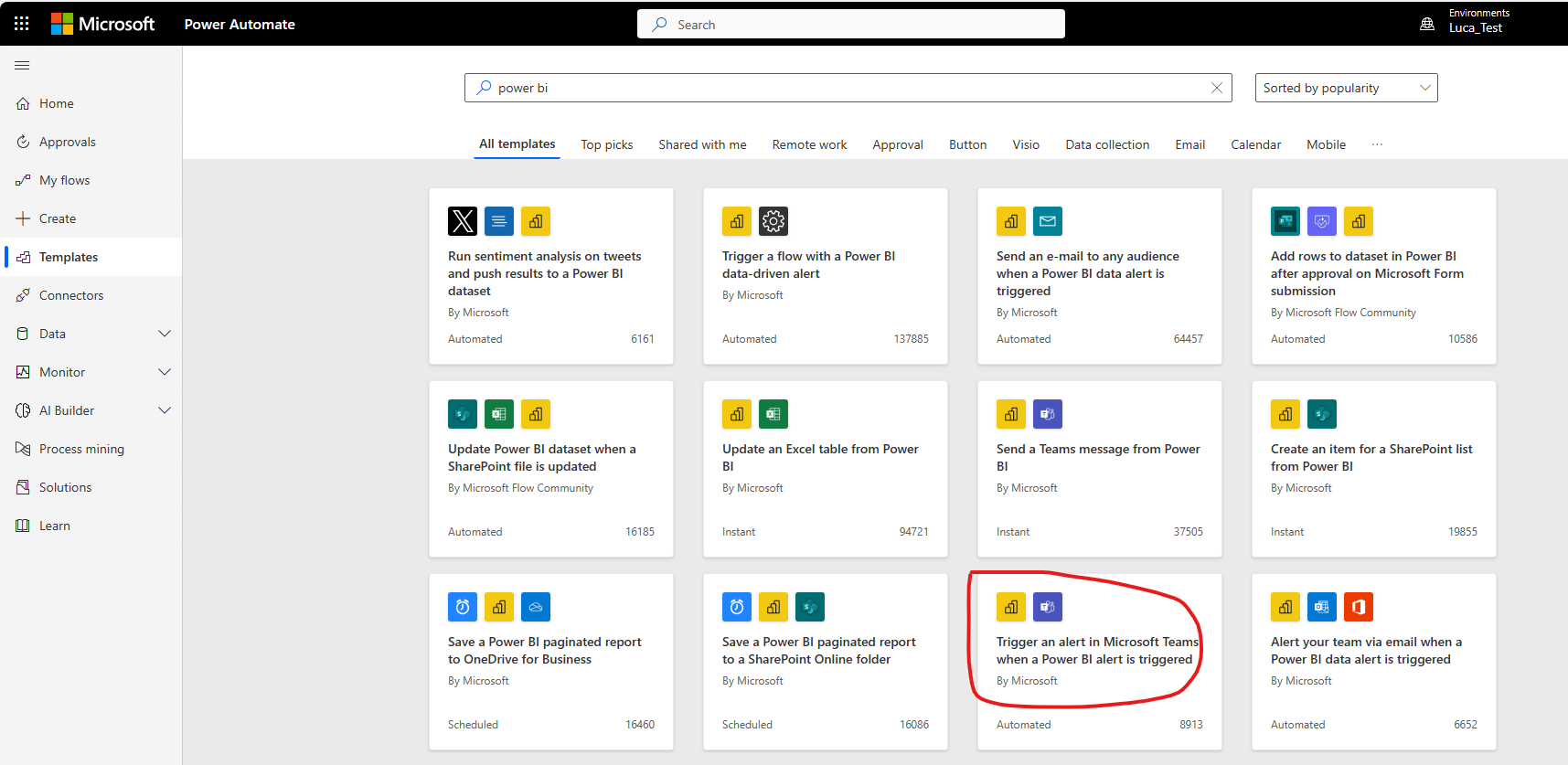1568x765 pixels.
Task: Select the Shared with me tab
Action: point(702,144)
